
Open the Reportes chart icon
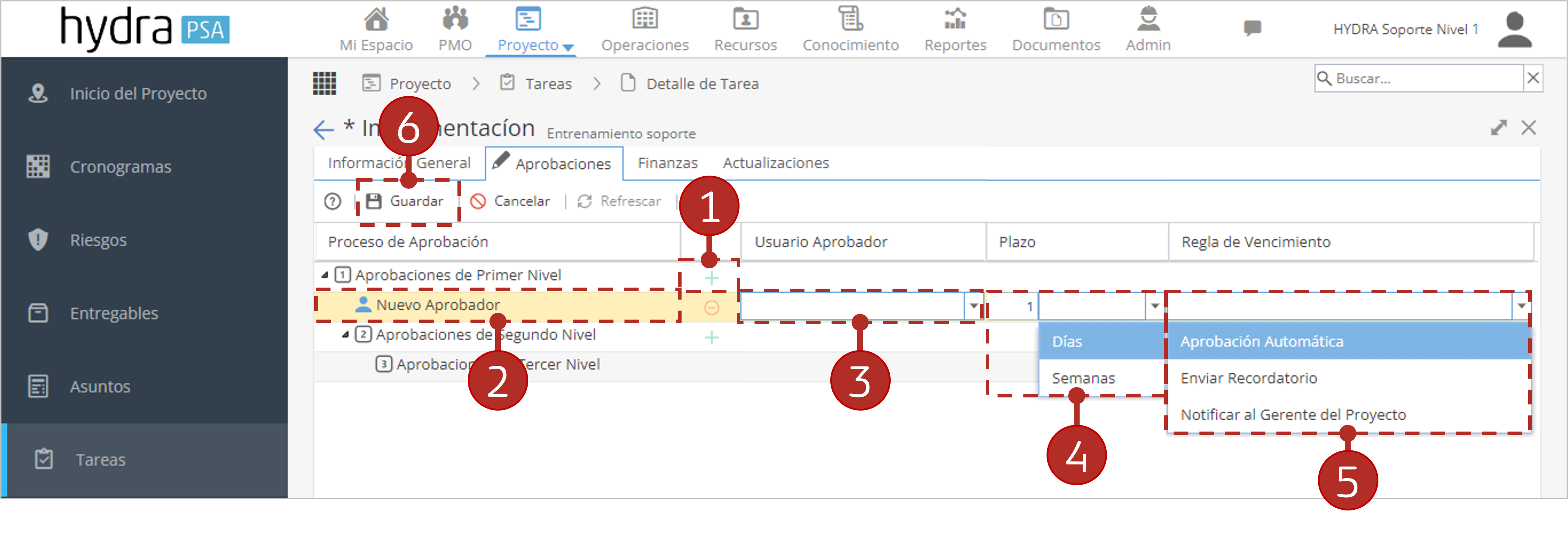[955, 20]
